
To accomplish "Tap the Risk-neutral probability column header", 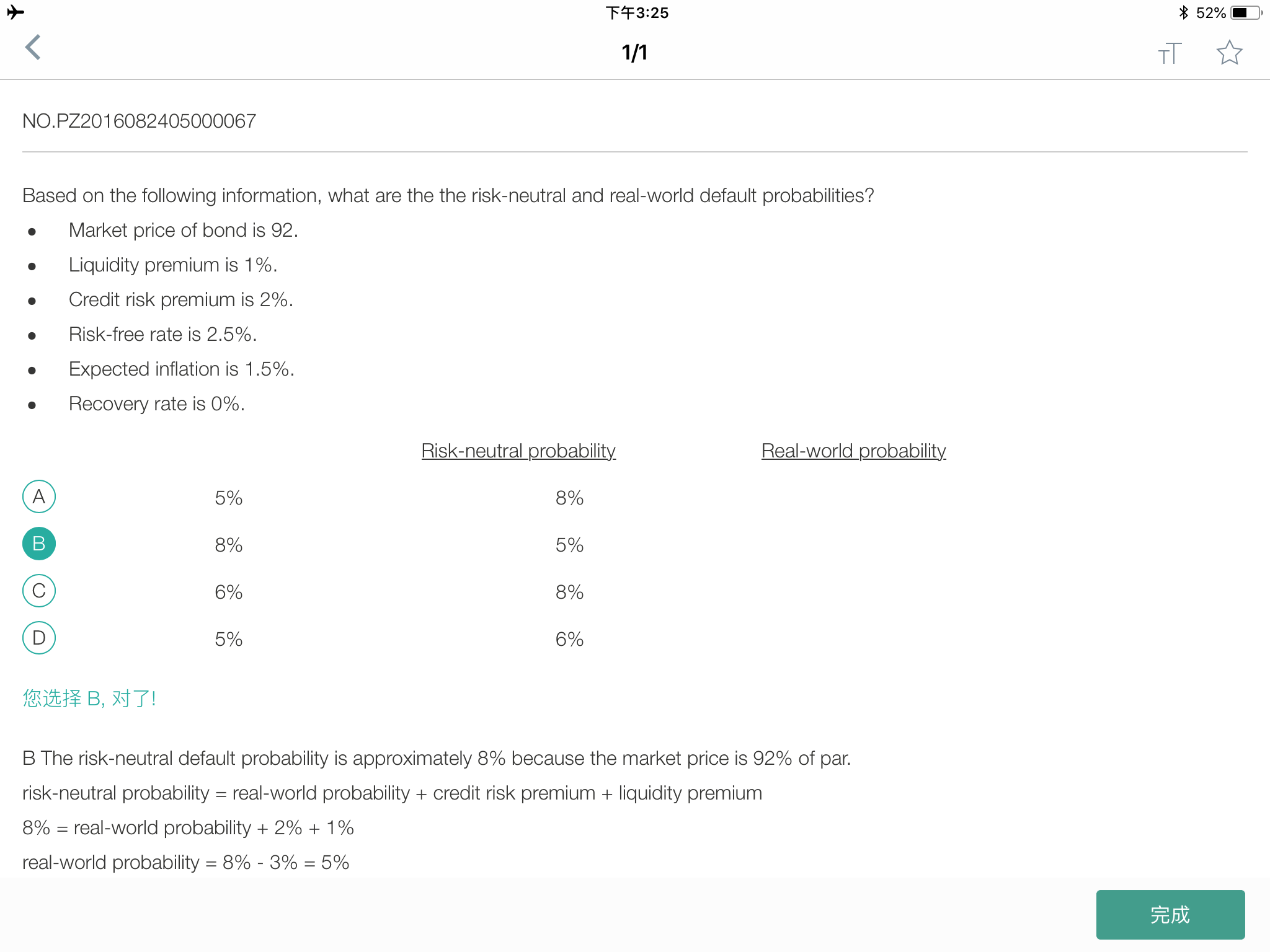I will (518, 451).
